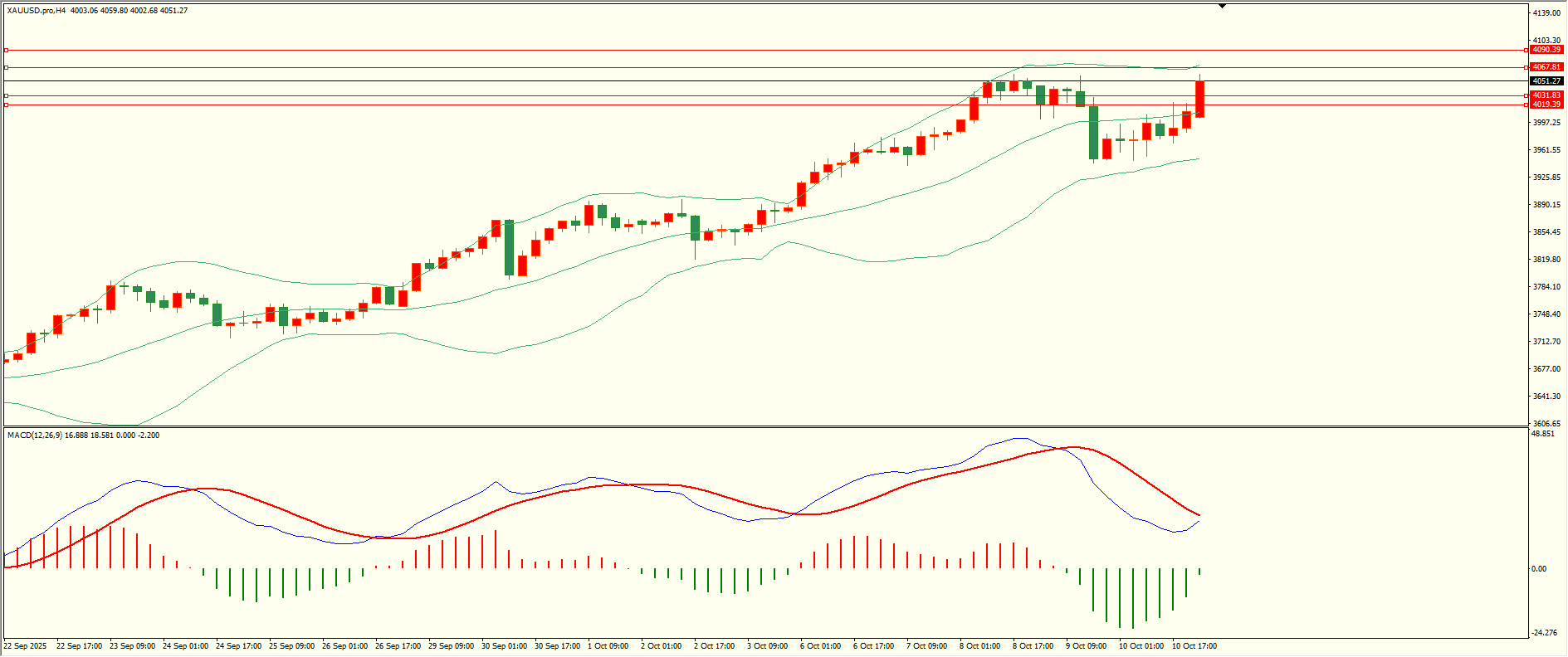Select the 4067.81 red price label

[1546, 67]
